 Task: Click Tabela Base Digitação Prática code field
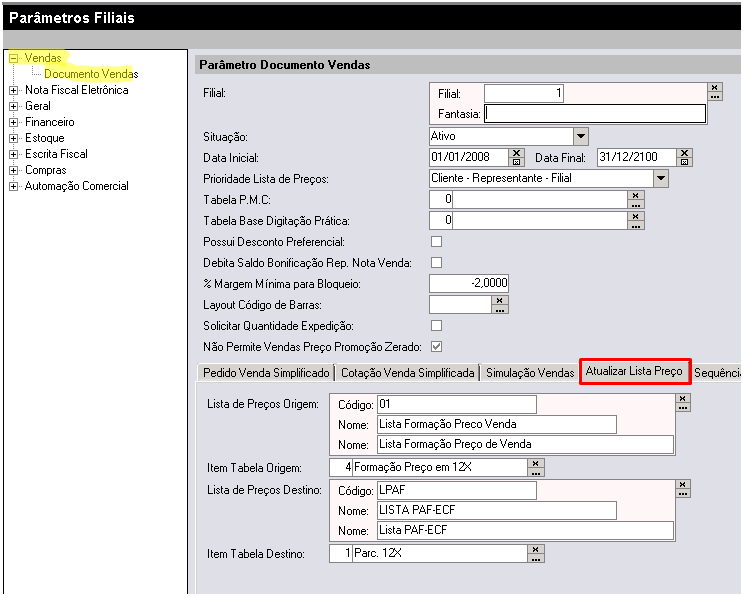pos(441,220)
